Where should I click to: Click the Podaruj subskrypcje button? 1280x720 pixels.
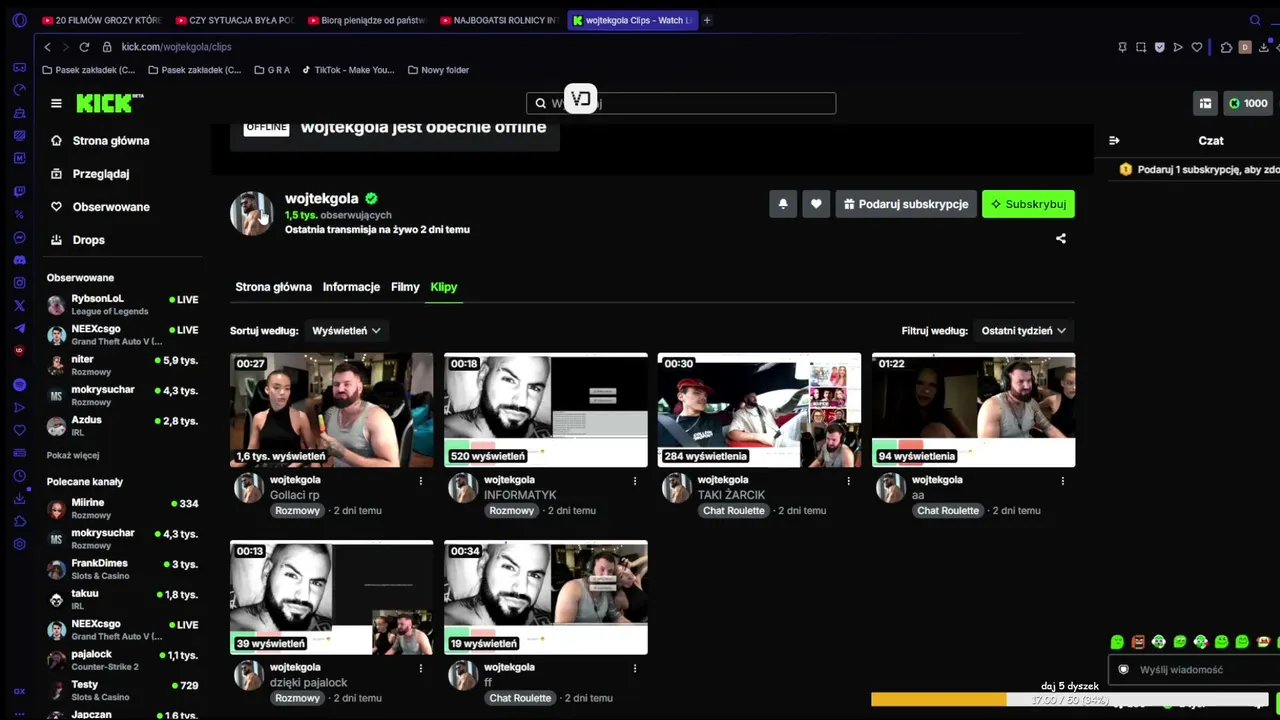point(906,204)
